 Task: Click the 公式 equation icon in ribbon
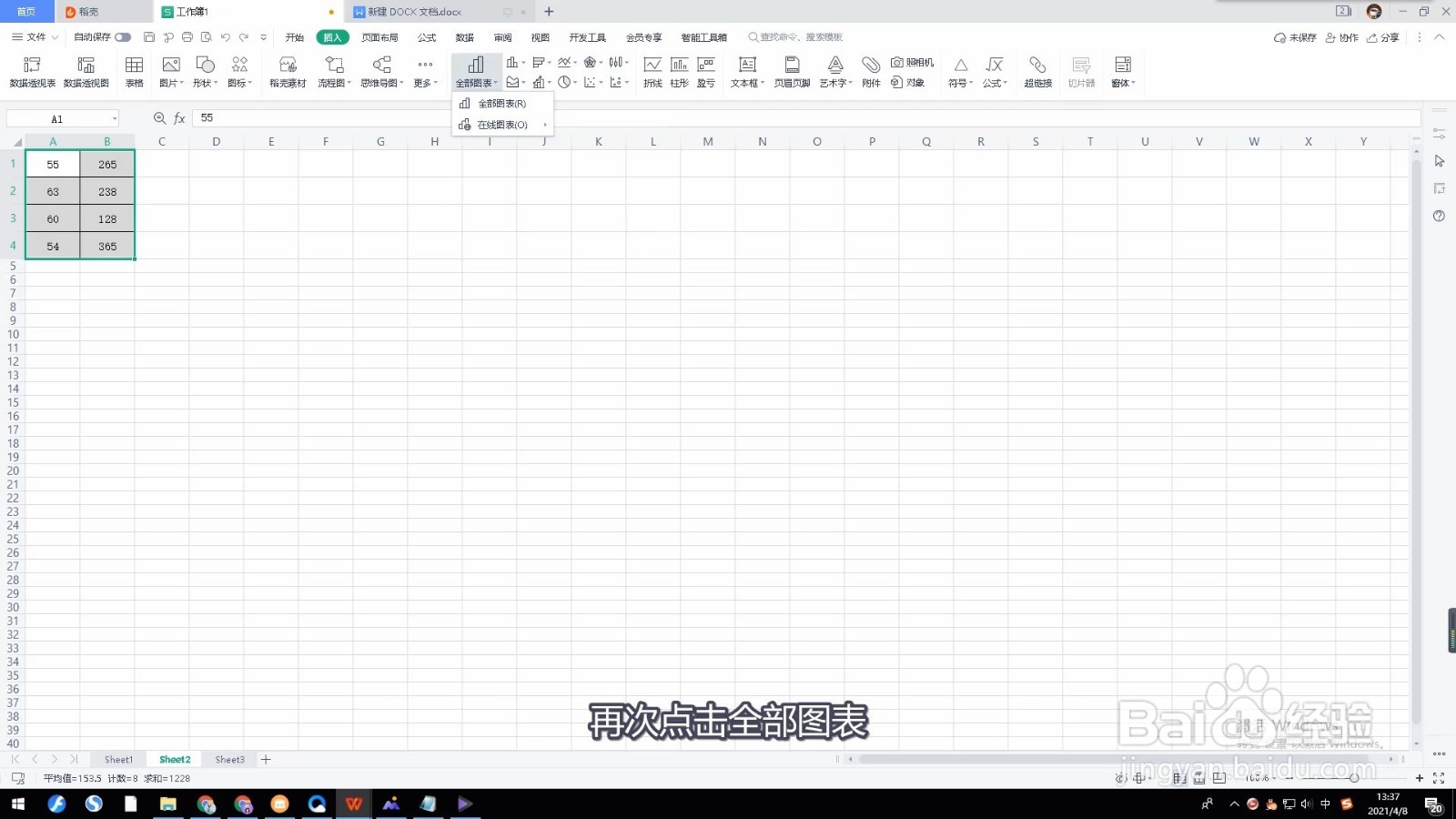pos(995,65)
